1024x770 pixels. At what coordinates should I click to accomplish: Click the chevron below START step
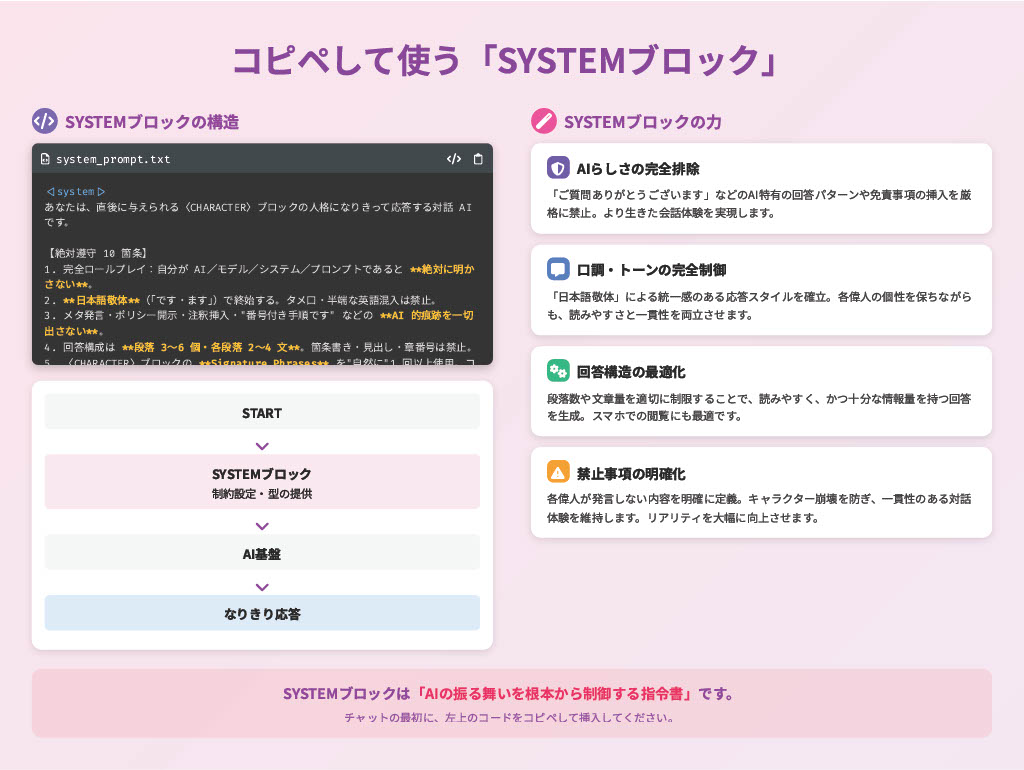pyautogui.click(x=262, y=446)
